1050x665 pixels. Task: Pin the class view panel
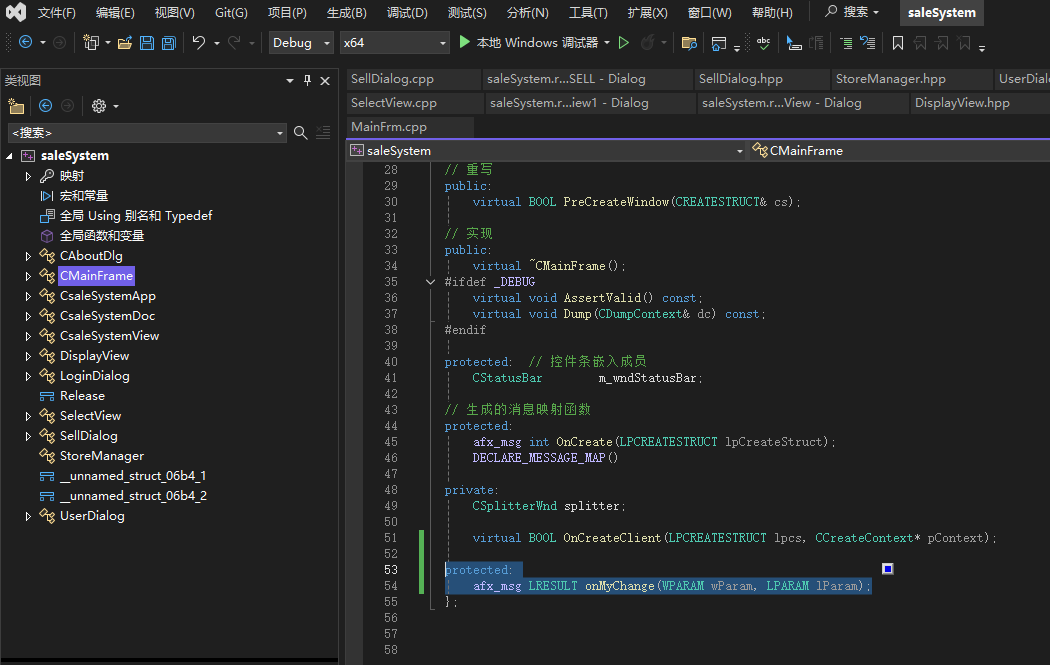308,81
